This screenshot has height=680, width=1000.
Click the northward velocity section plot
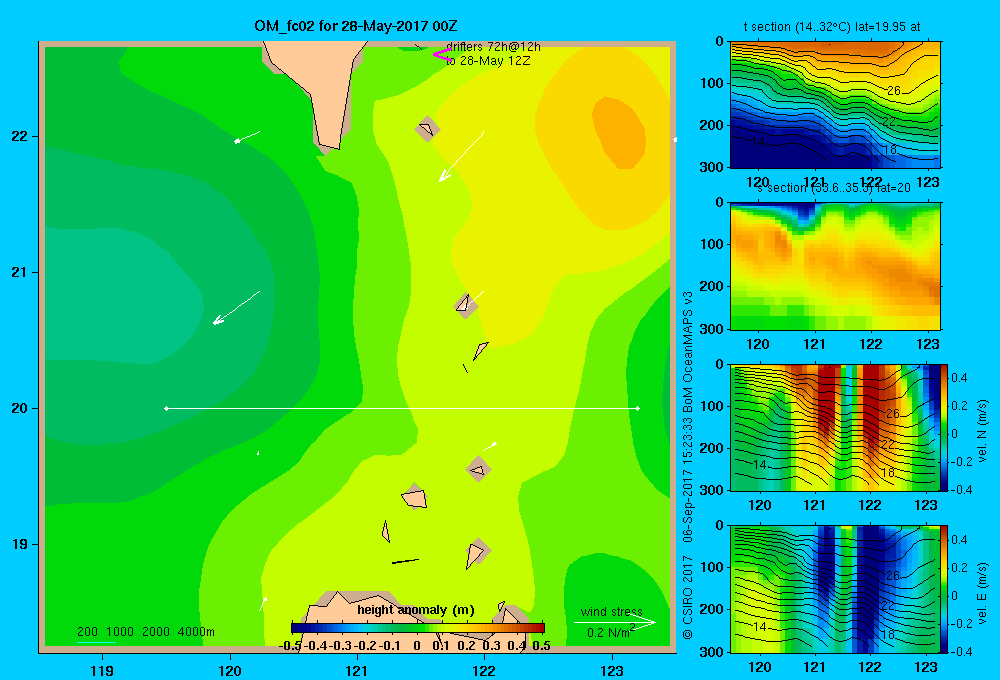click(835, 427)
